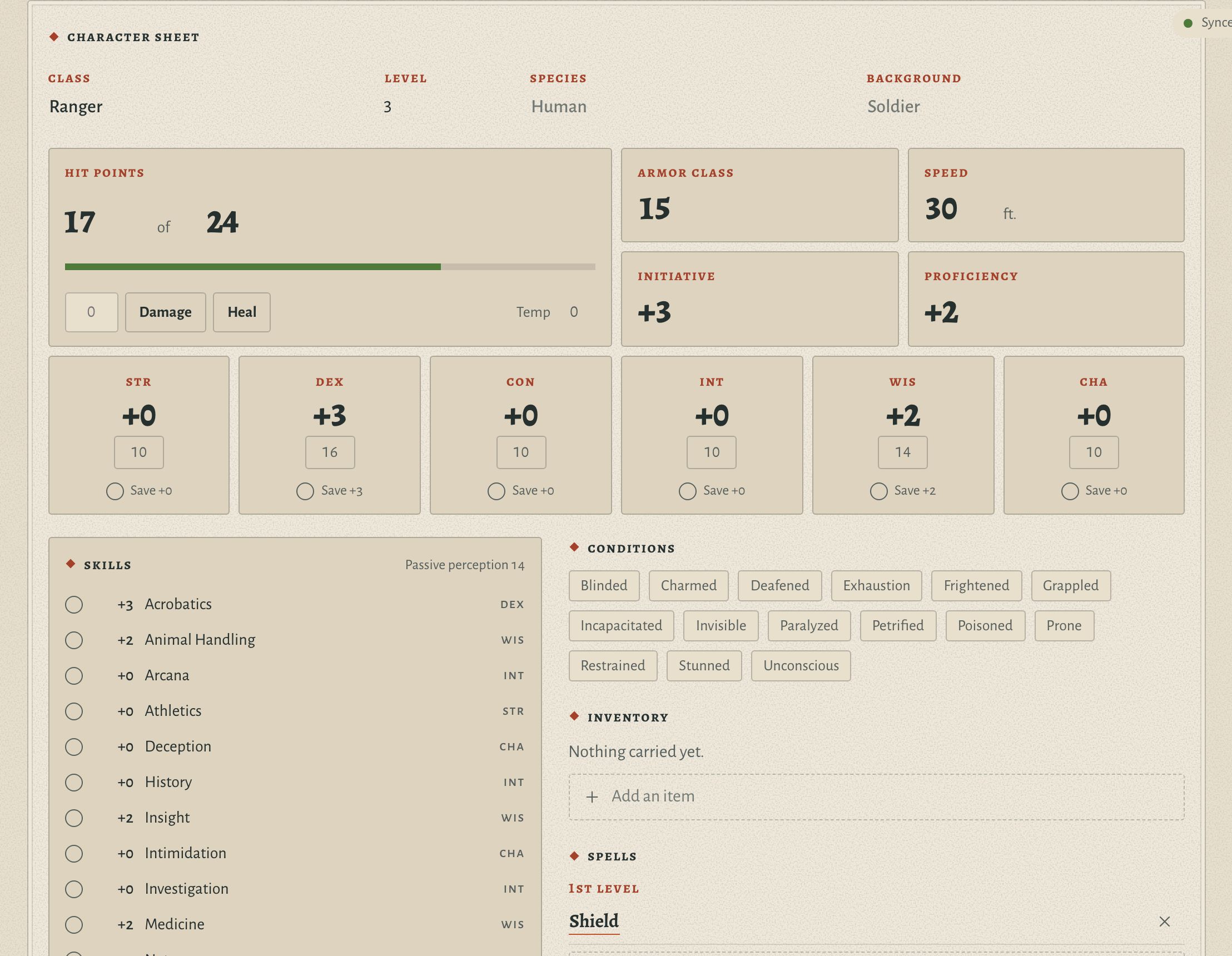Viewport: 1232px width, 956px height.
Task: Mark Intimidation skill as proficient
Action: (x=74, y=853)
